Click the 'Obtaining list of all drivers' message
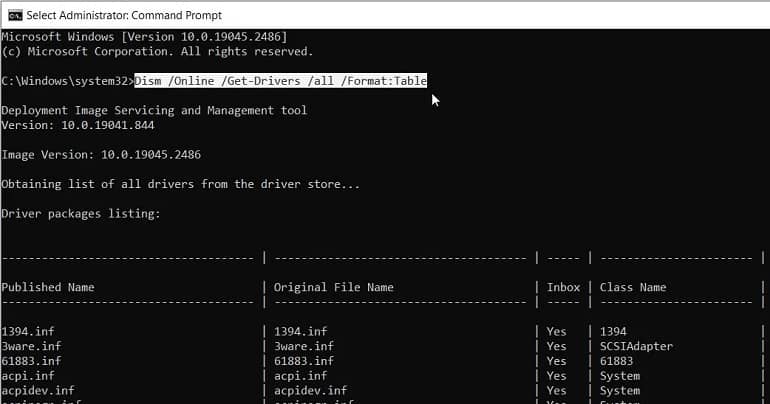 coord(181,184)
